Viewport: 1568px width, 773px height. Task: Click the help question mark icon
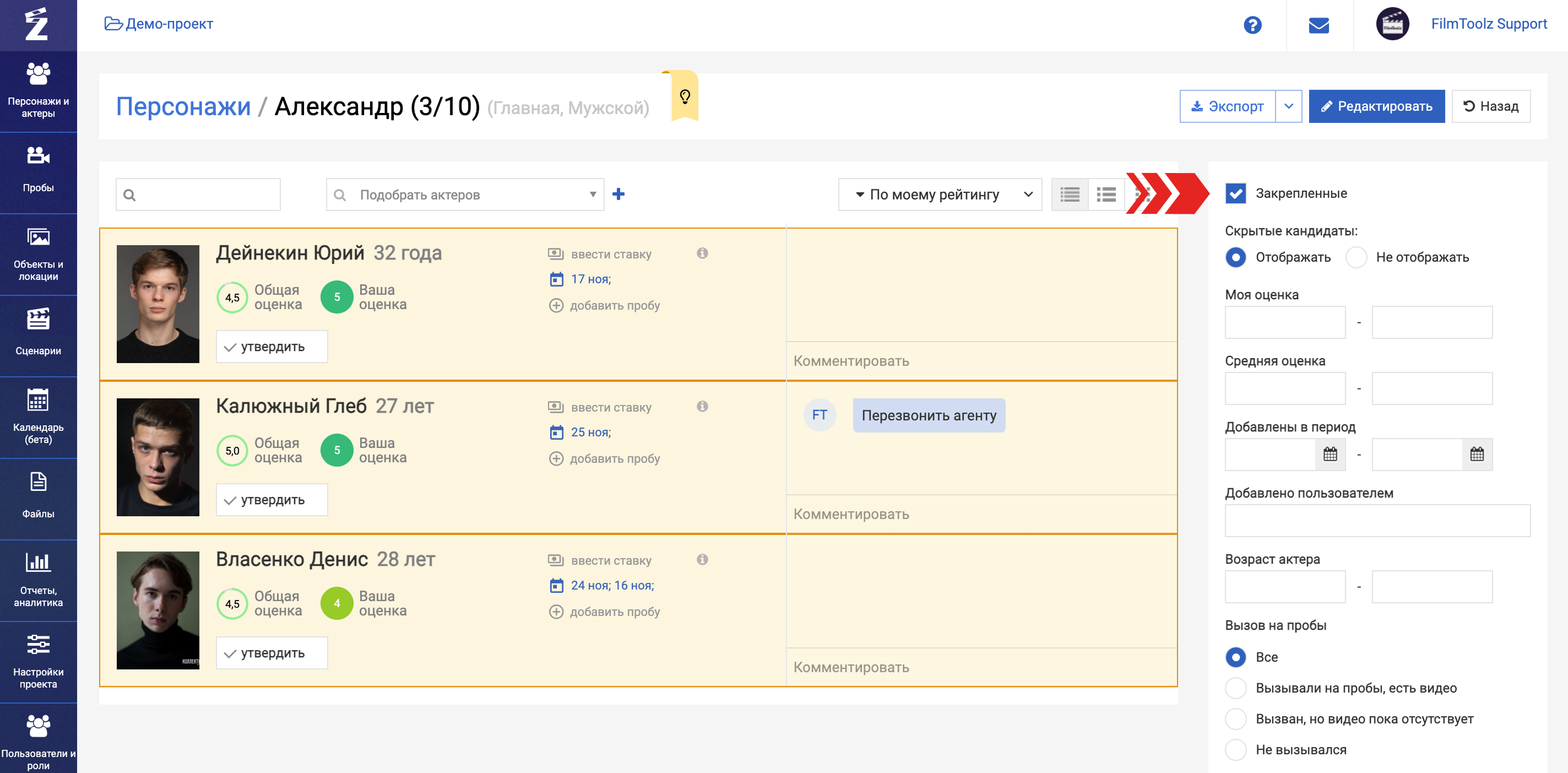(x=1252, y=25)
